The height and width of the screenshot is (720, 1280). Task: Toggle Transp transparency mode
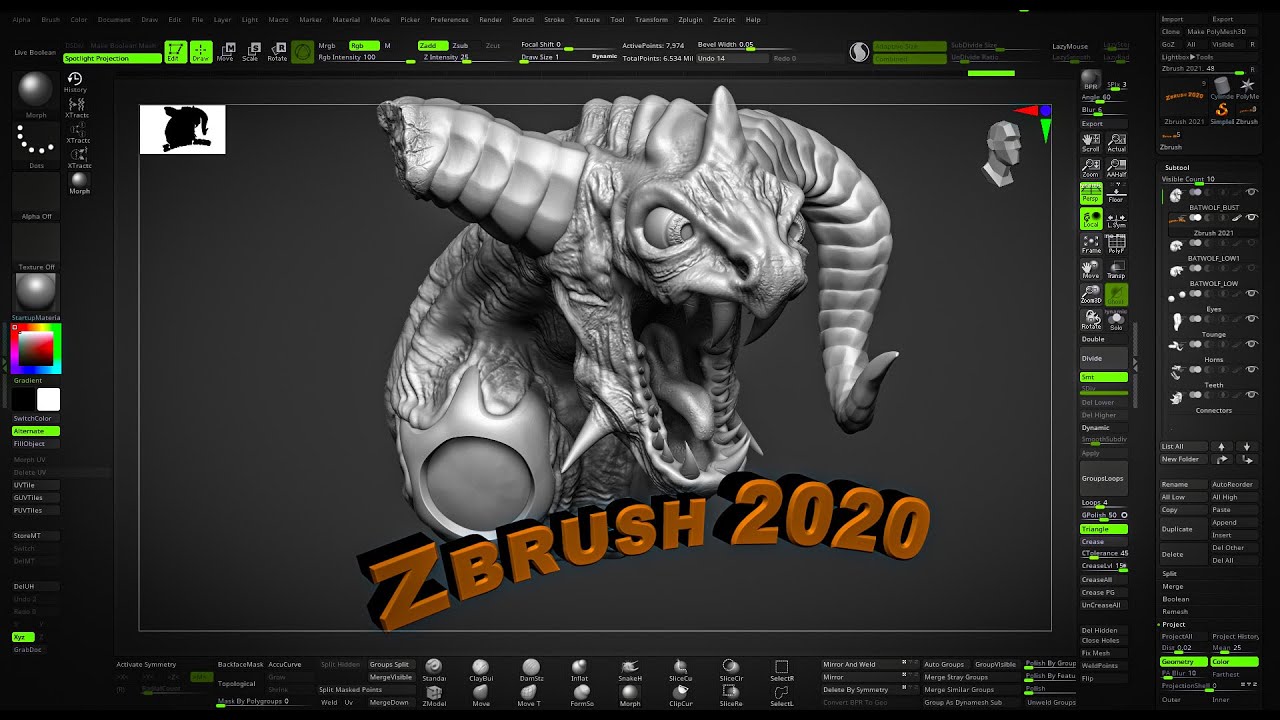pos(1116,269)
